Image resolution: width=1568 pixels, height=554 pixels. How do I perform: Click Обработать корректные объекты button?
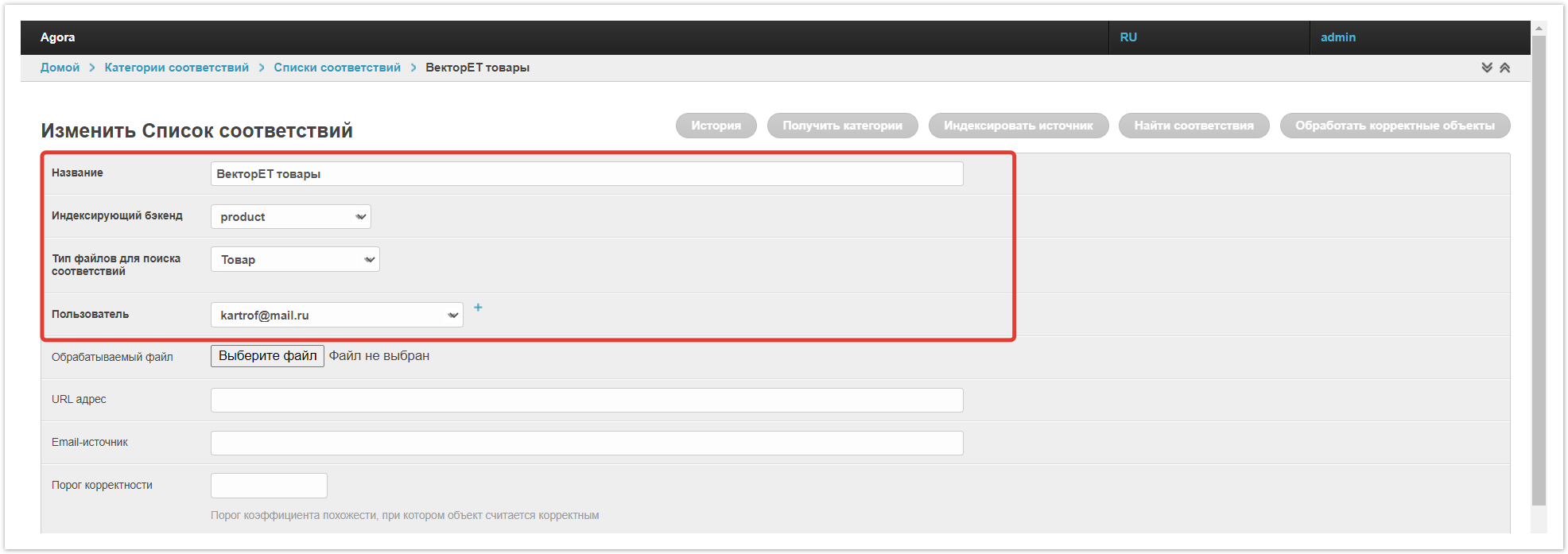[1394, 126]
